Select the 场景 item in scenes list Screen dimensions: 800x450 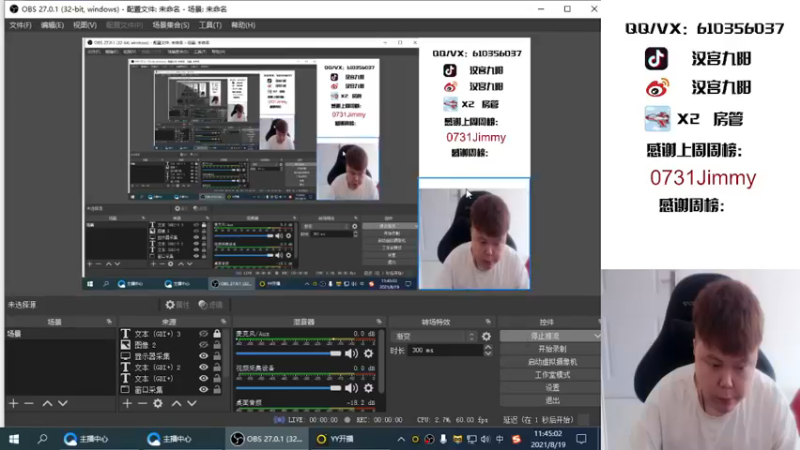tap(60, 334)
